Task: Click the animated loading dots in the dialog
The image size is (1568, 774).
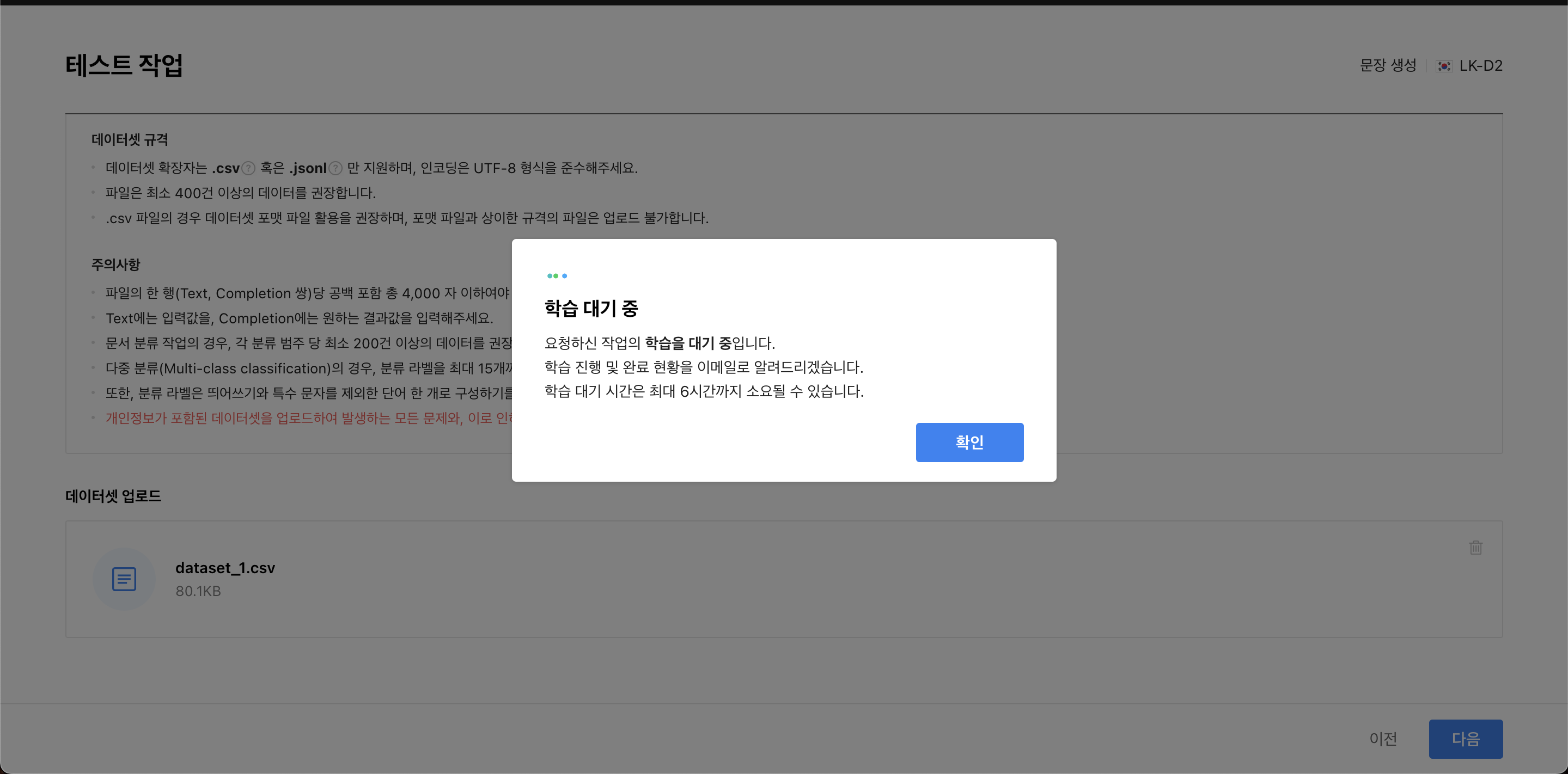Action: click(x=557, y=275)
